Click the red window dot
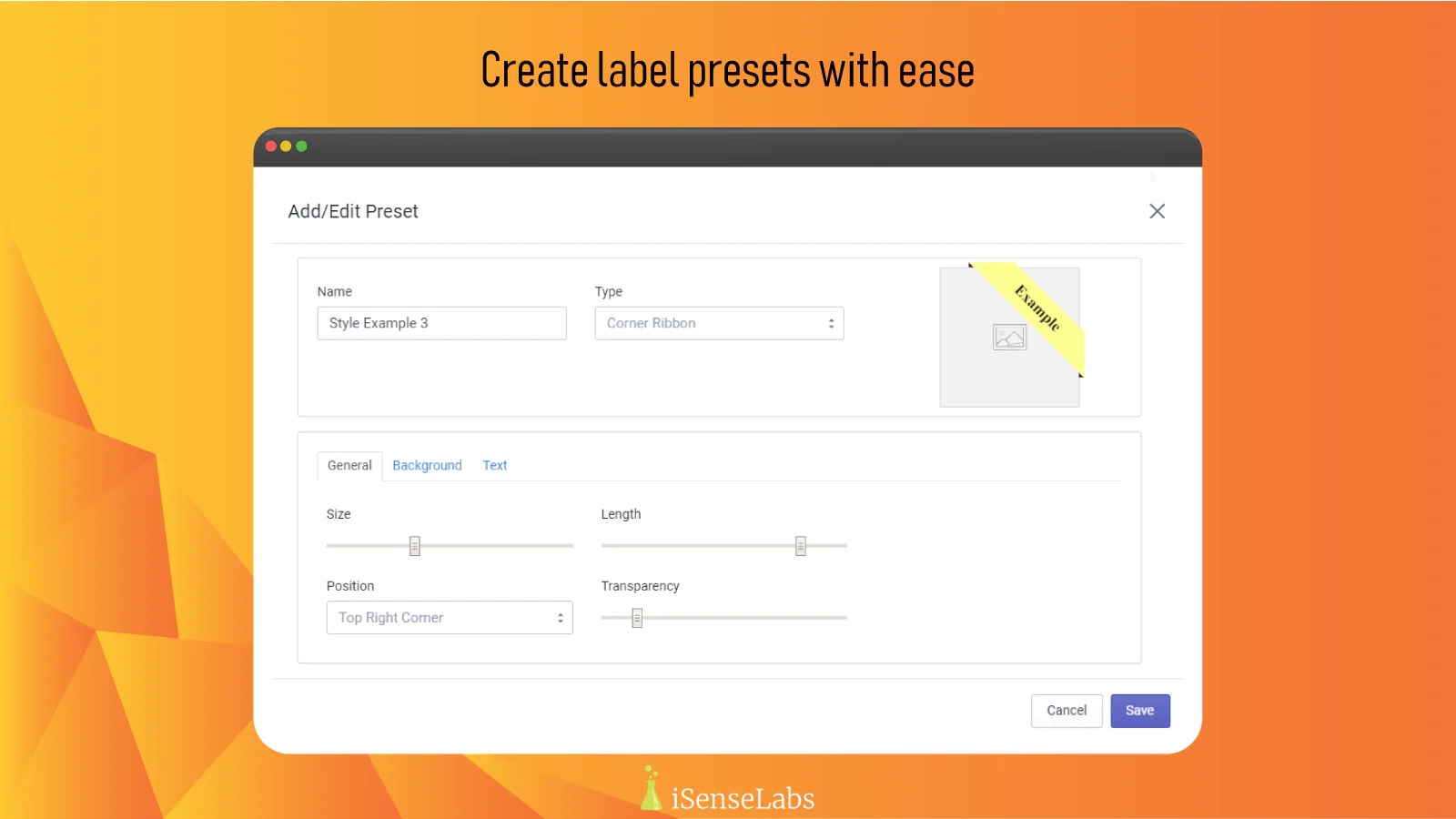1456x819 pixels. coord(271,147)
